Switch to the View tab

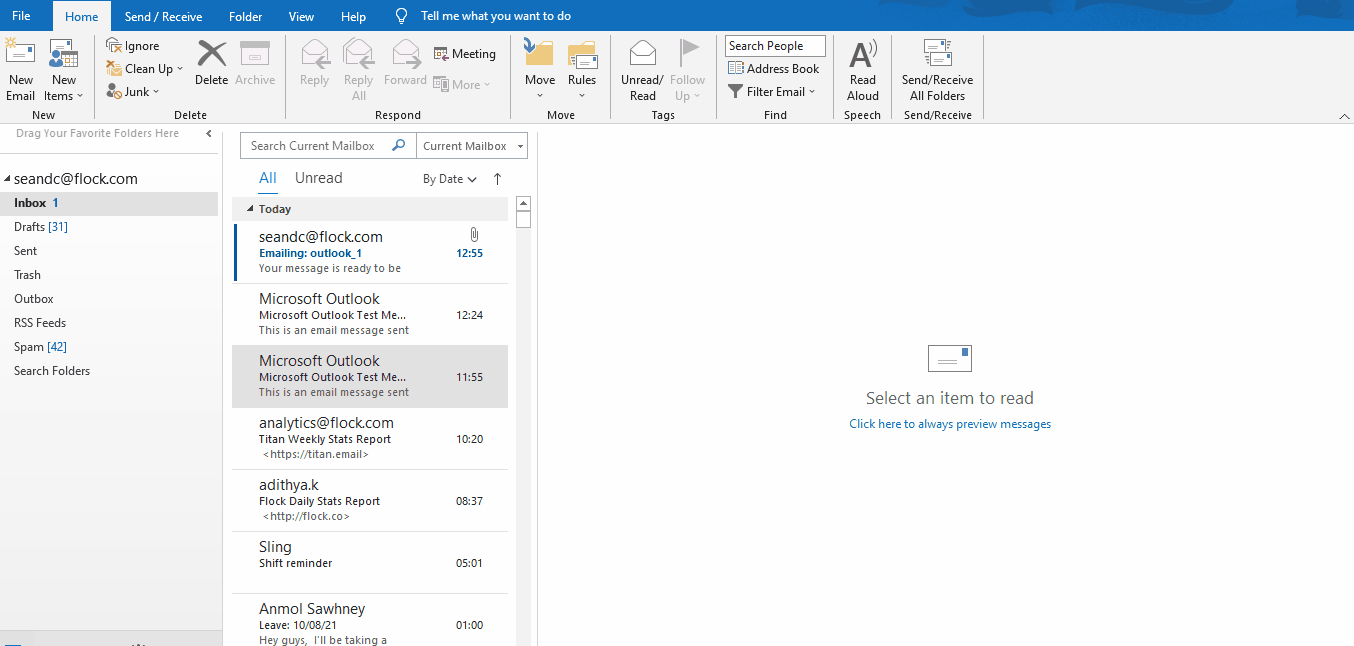pyautogui.click(x=301, y=16)
